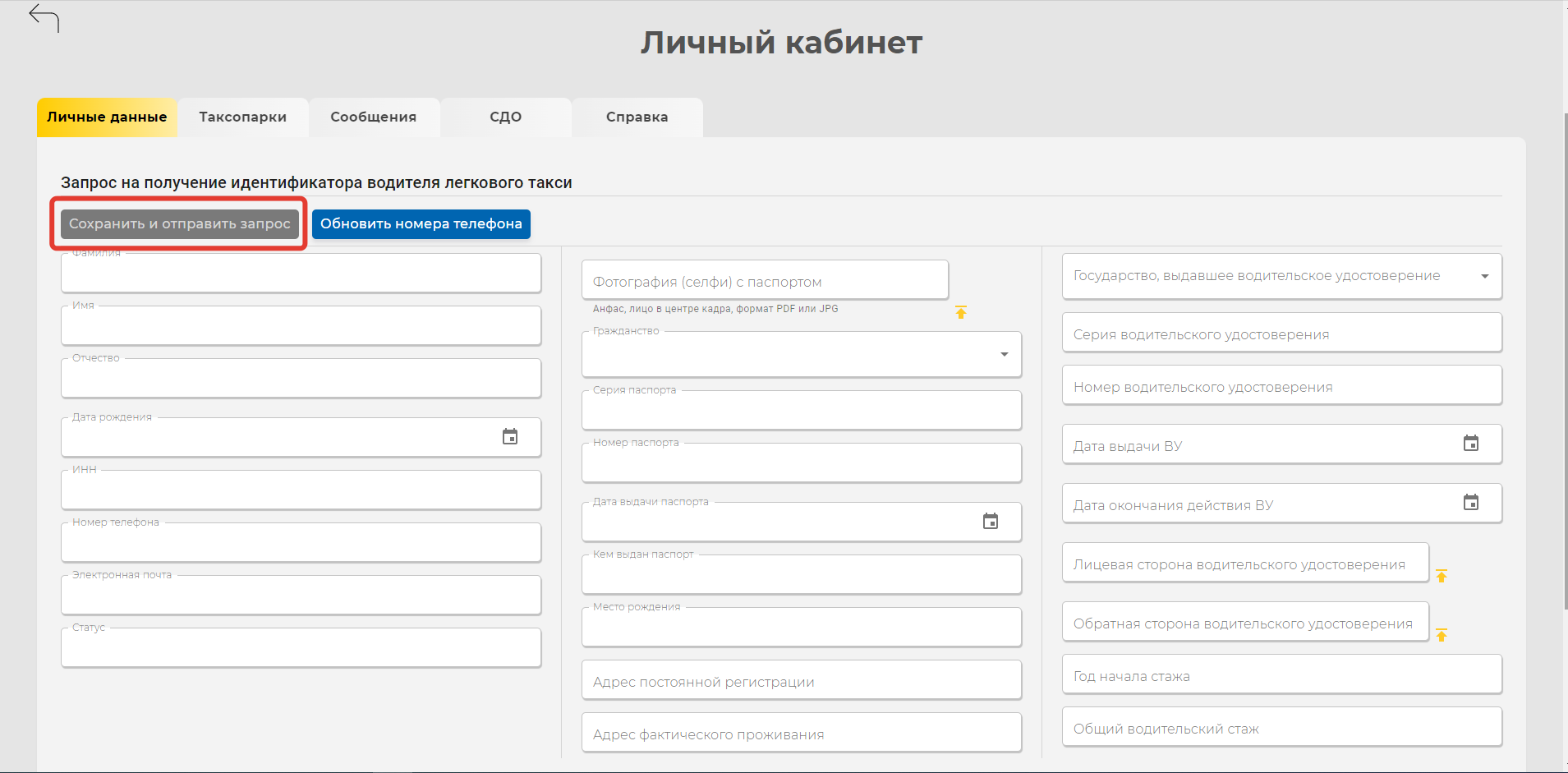The height and width of the screenshot is (773, 1568).
Task: Open calendar for Дата рождения field
Action: 510,436
